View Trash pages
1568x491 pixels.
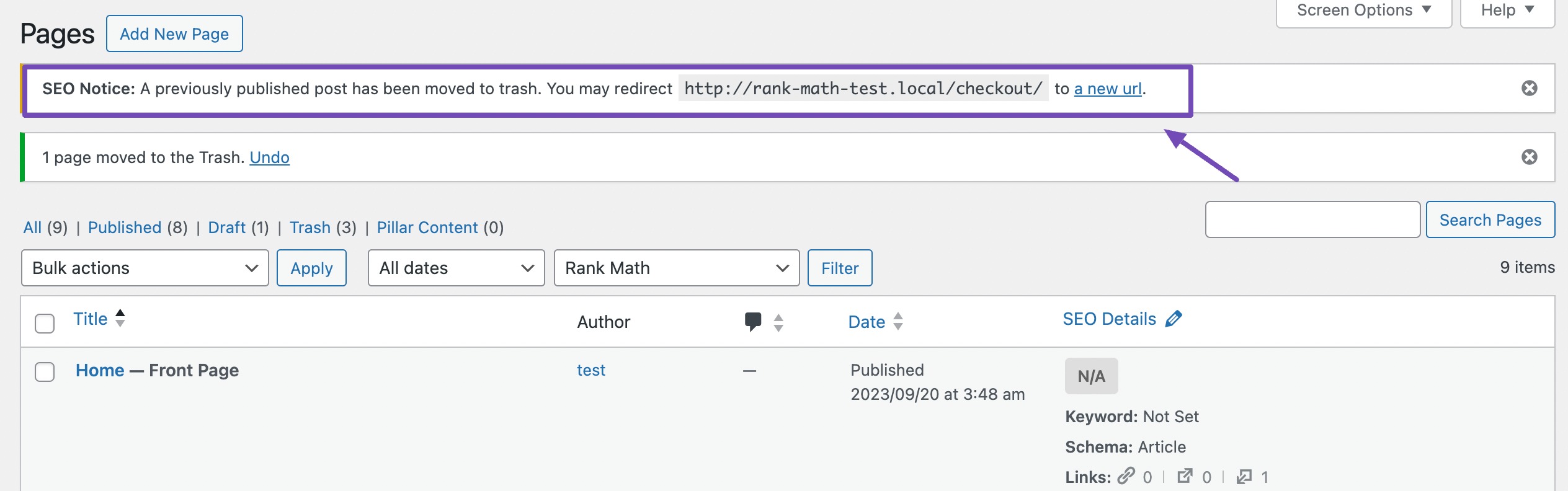(310, 228)
